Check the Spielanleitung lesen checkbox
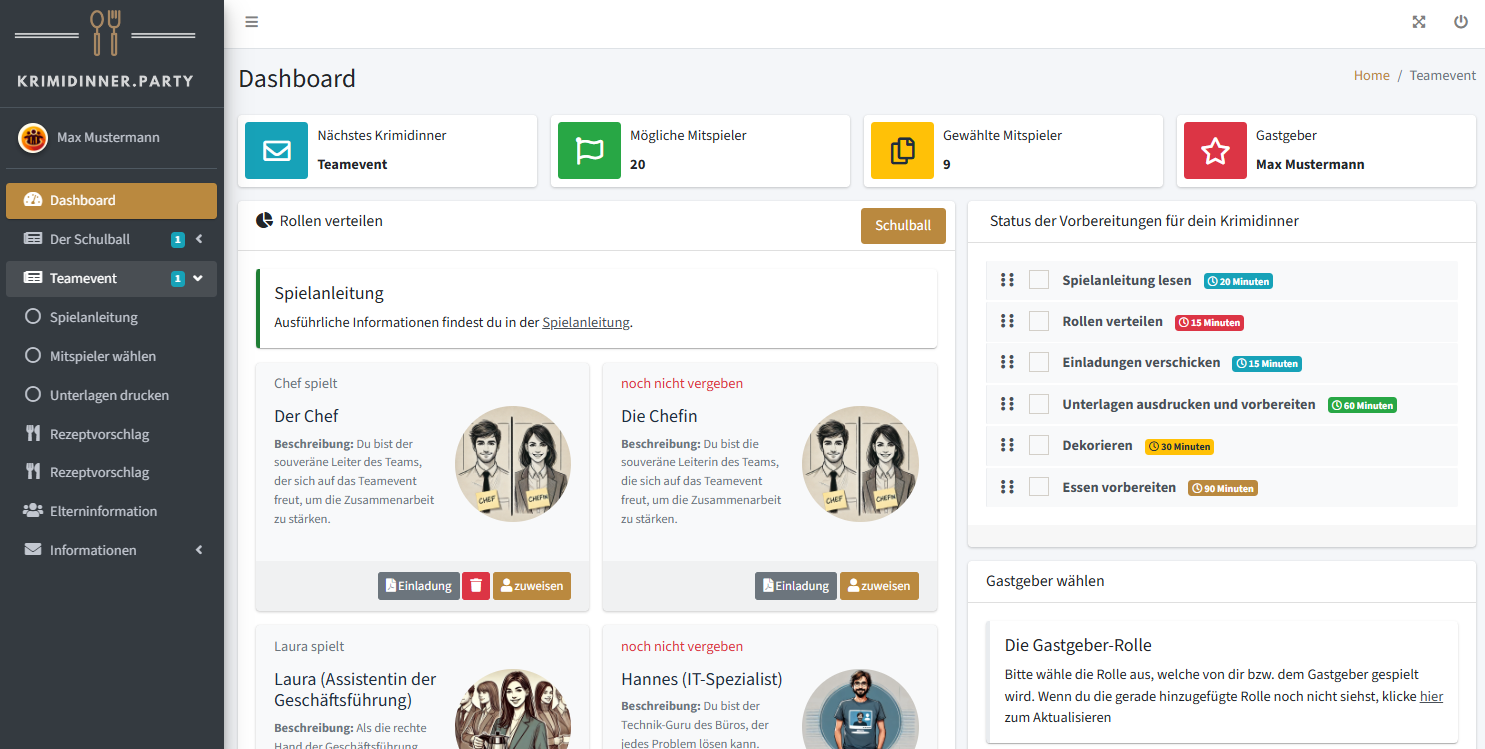Viewport: 1485px width, 749px height. (x=1039, y=280)
